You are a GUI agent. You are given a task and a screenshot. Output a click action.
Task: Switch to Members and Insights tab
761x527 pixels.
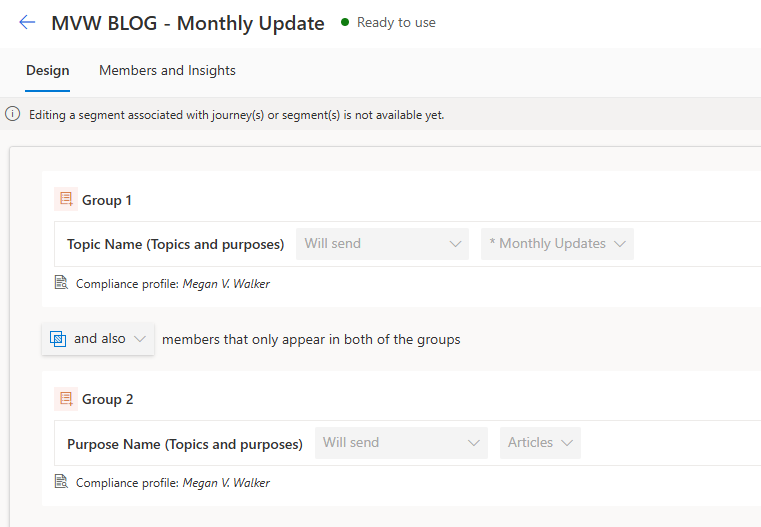[167, 71]
